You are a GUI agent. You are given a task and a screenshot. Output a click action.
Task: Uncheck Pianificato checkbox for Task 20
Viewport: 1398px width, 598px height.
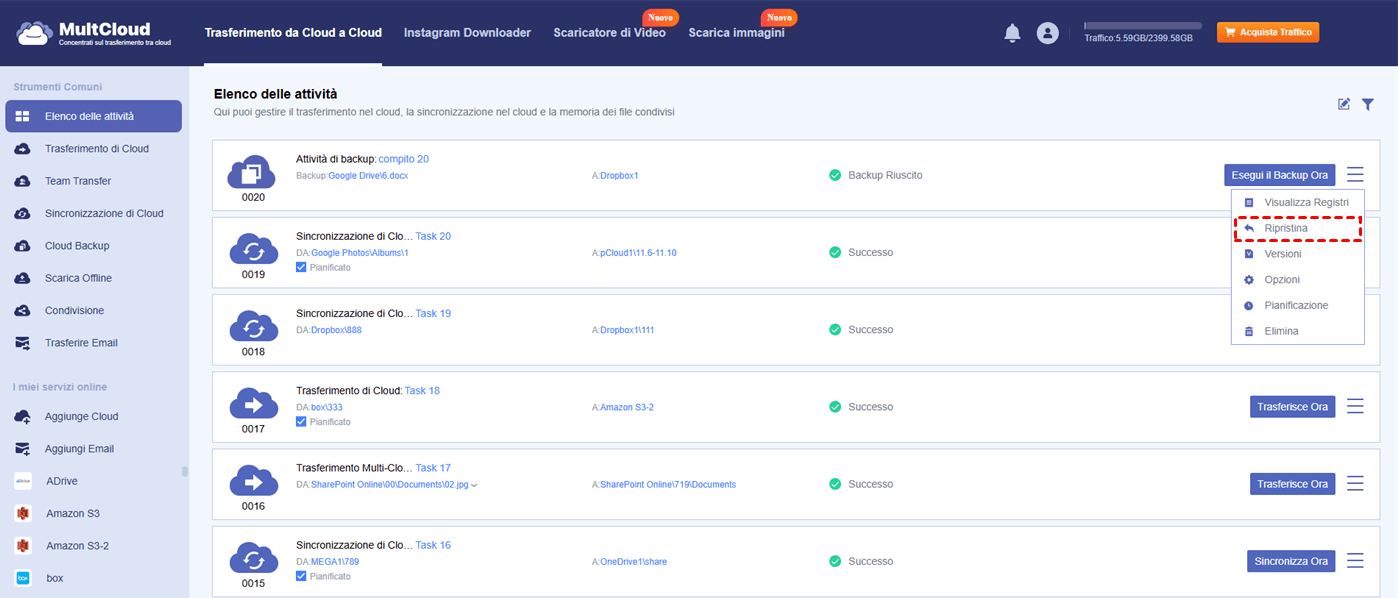(x=302, y=268)
